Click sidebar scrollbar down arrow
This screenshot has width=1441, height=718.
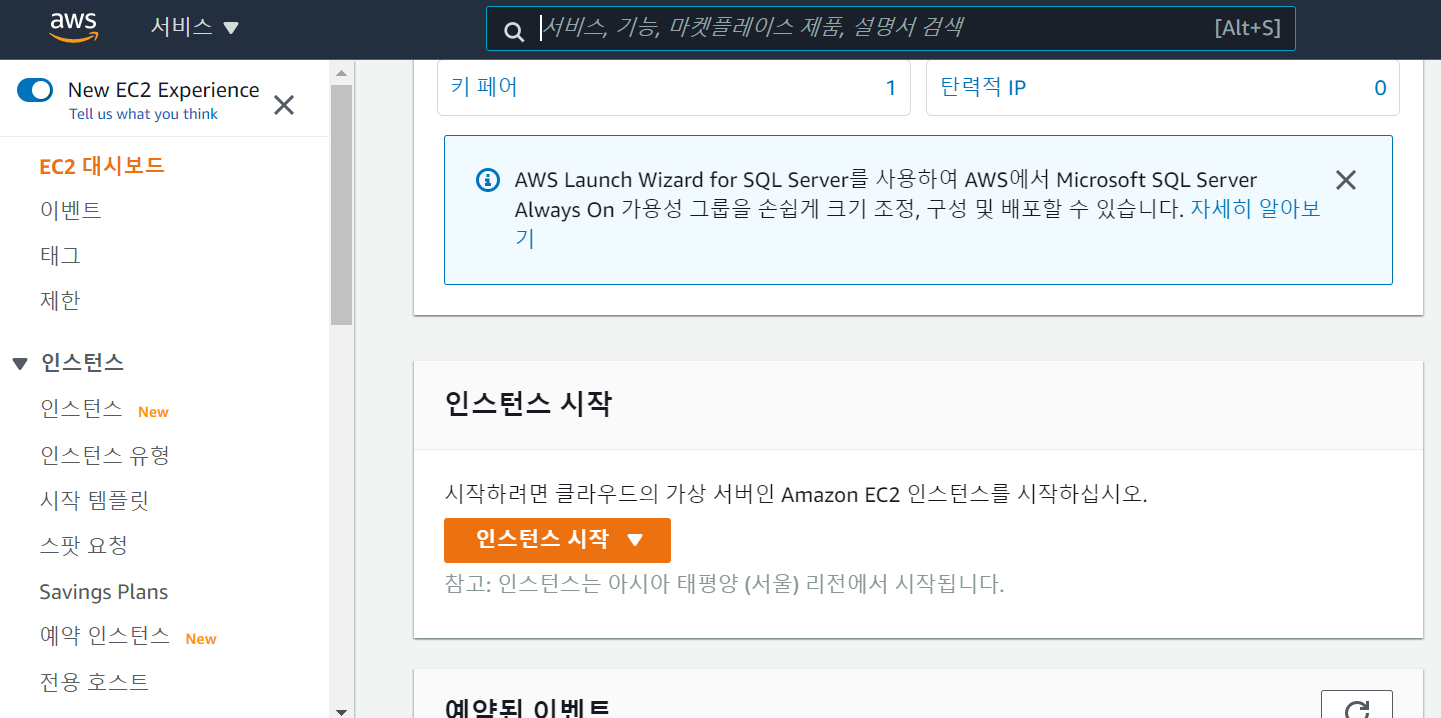point(341,711)
